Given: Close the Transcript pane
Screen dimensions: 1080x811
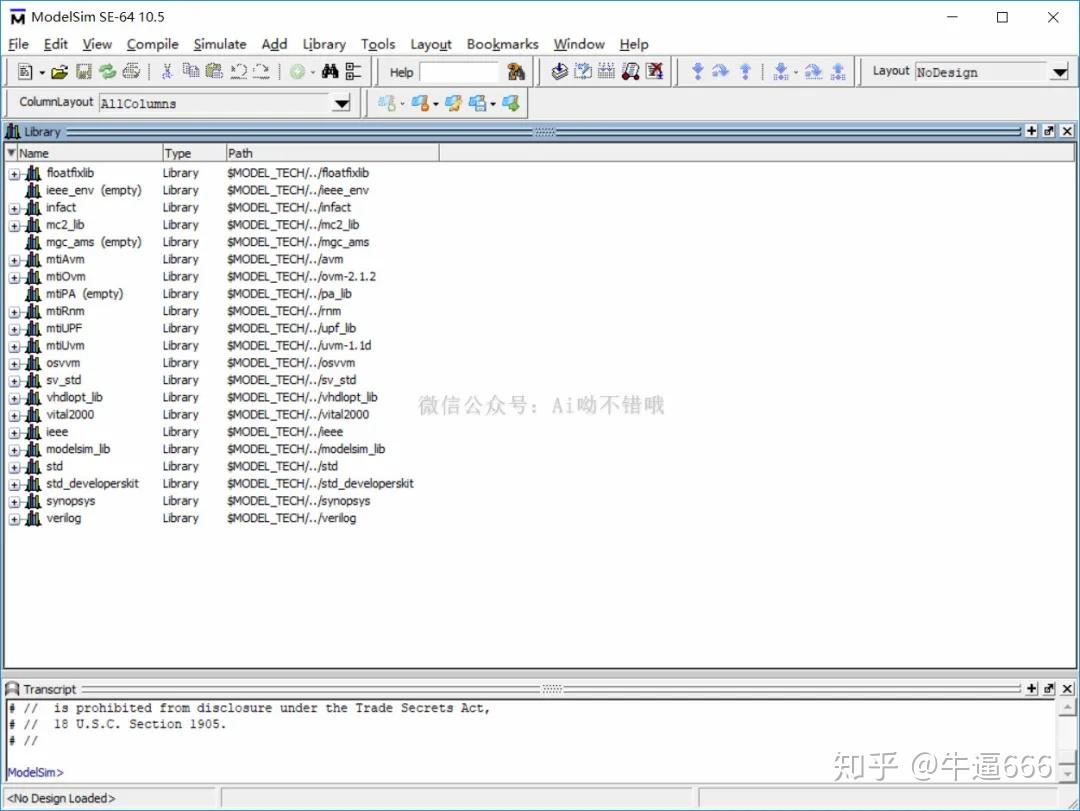Looking at the screenshot, I should coord(1067,688).
